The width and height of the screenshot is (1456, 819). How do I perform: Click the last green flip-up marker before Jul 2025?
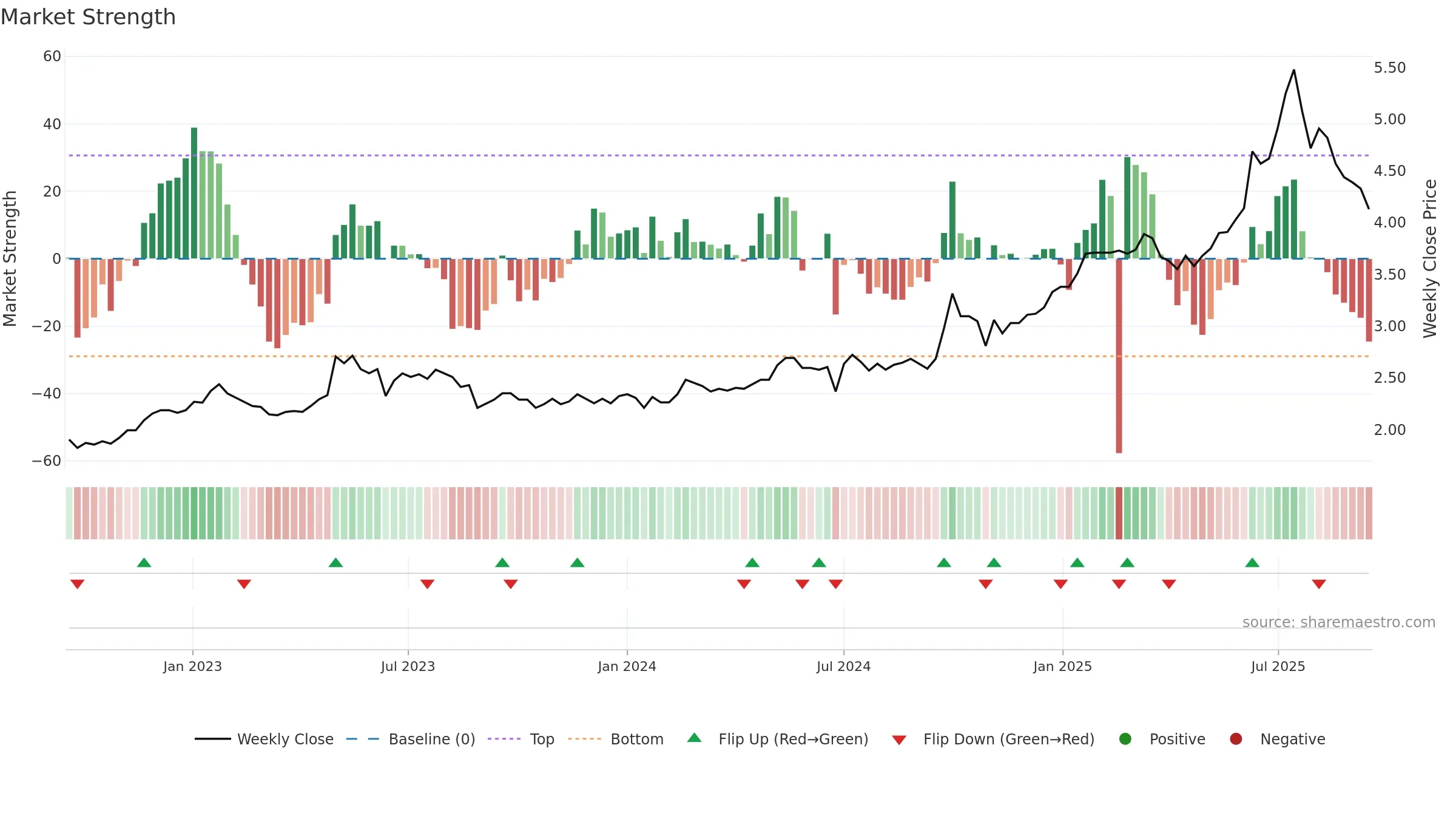coord(1252,562)
